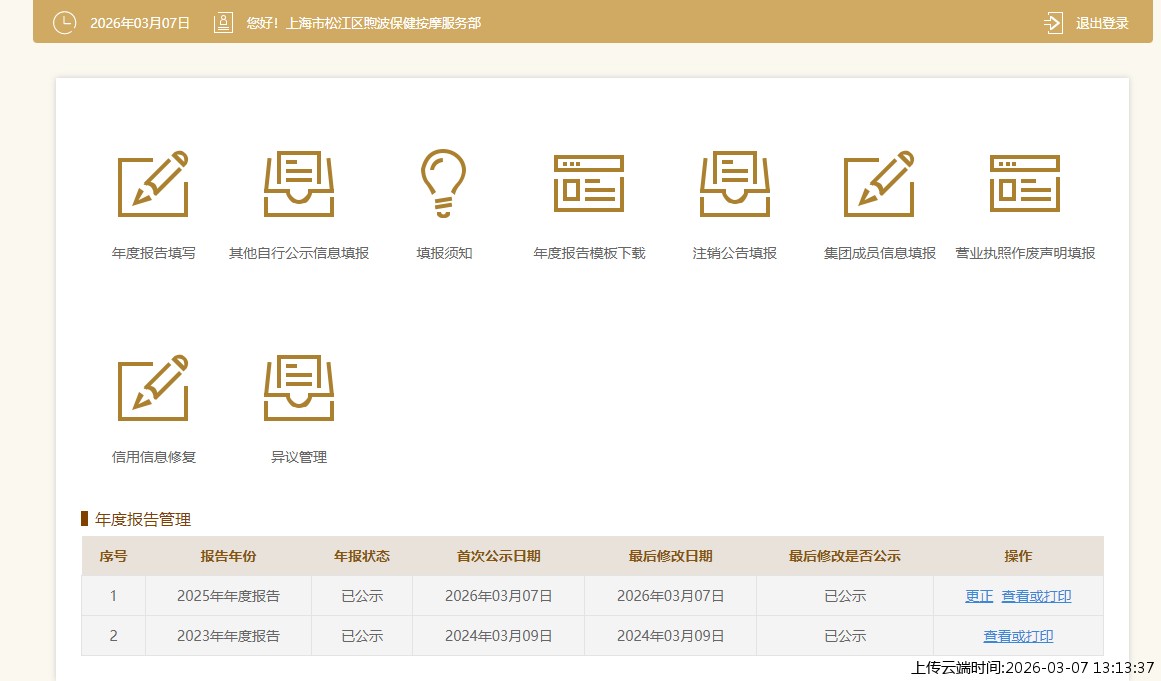Click the clock icon beside the date
This screenshot has width=1161, height=681.
coord(64,22)
